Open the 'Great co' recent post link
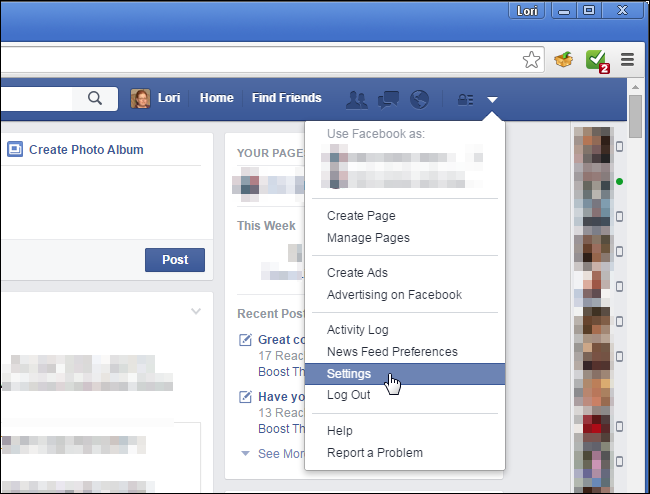The image size is (650, 494). (281, 339)
